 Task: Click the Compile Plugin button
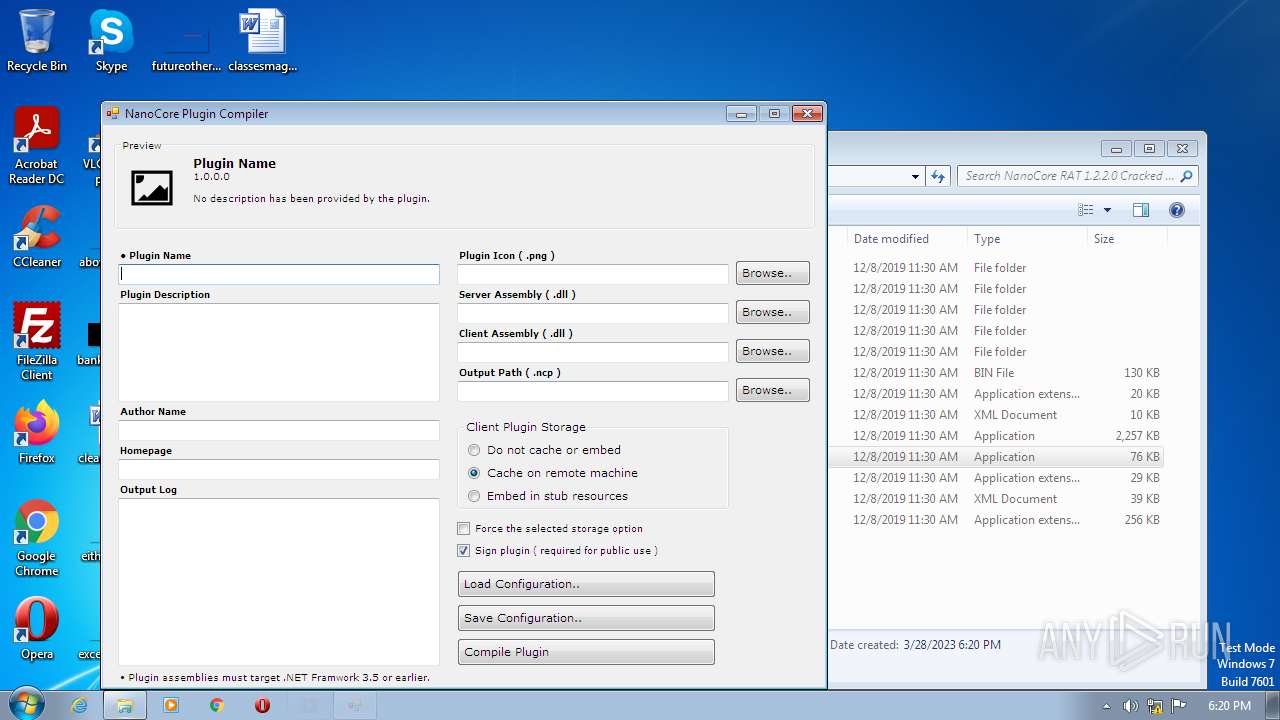(x=586, y=652)
